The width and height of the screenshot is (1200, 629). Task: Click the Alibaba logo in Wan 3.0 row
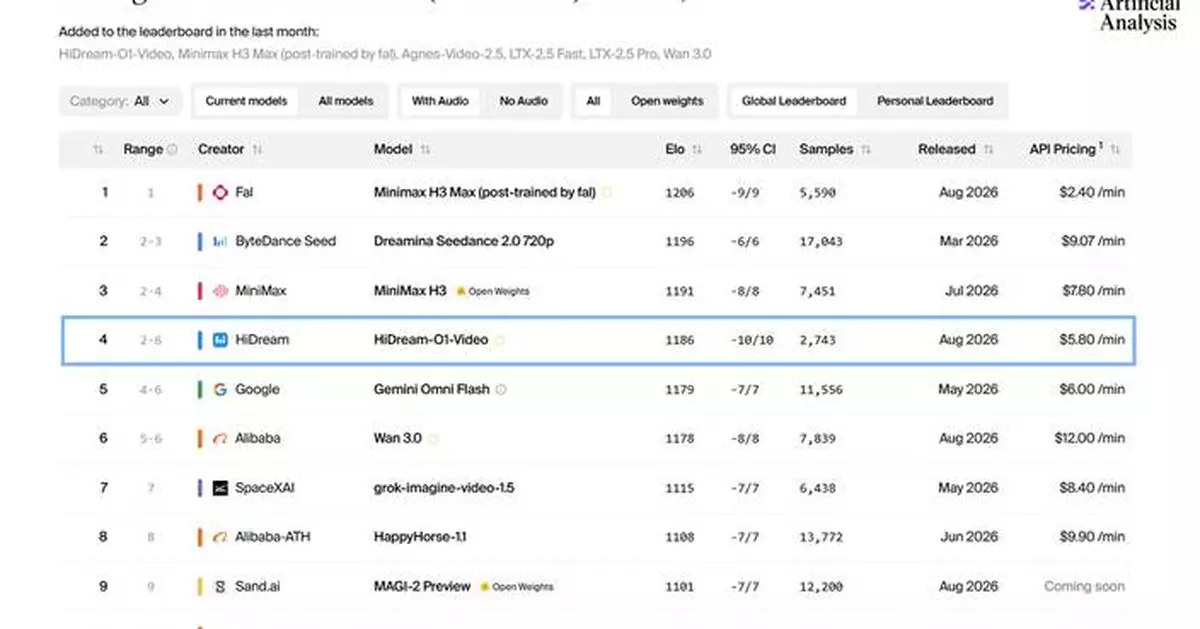(x=220, y=438)
